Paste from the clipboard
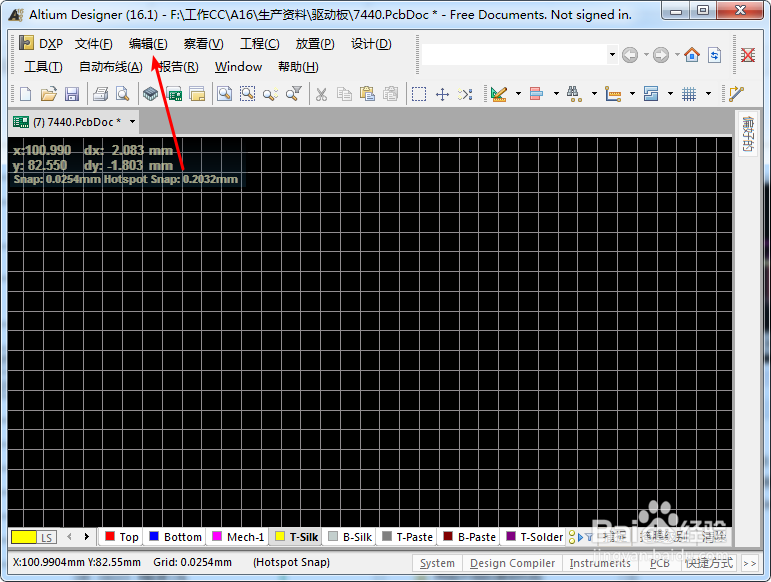The image size is (771, 582). (367, 94)
